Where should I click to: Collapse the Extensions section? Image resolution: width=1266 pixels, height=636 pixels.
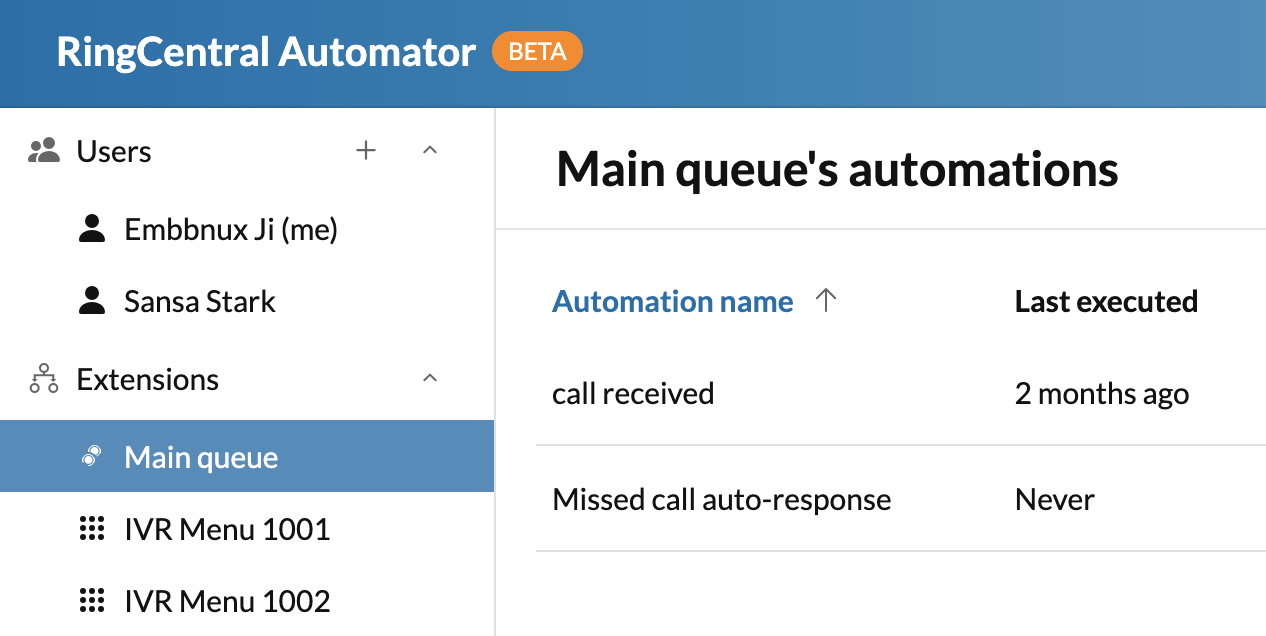pyautogui.click(x=429, y=377)
